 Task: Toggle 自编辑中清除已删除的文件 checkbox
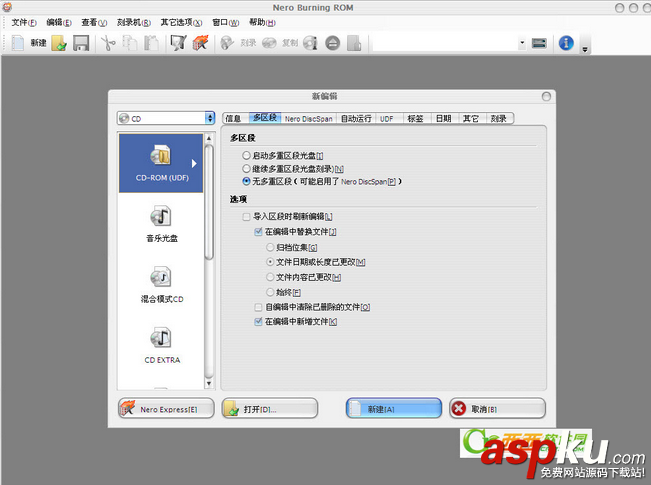[258, 307]
